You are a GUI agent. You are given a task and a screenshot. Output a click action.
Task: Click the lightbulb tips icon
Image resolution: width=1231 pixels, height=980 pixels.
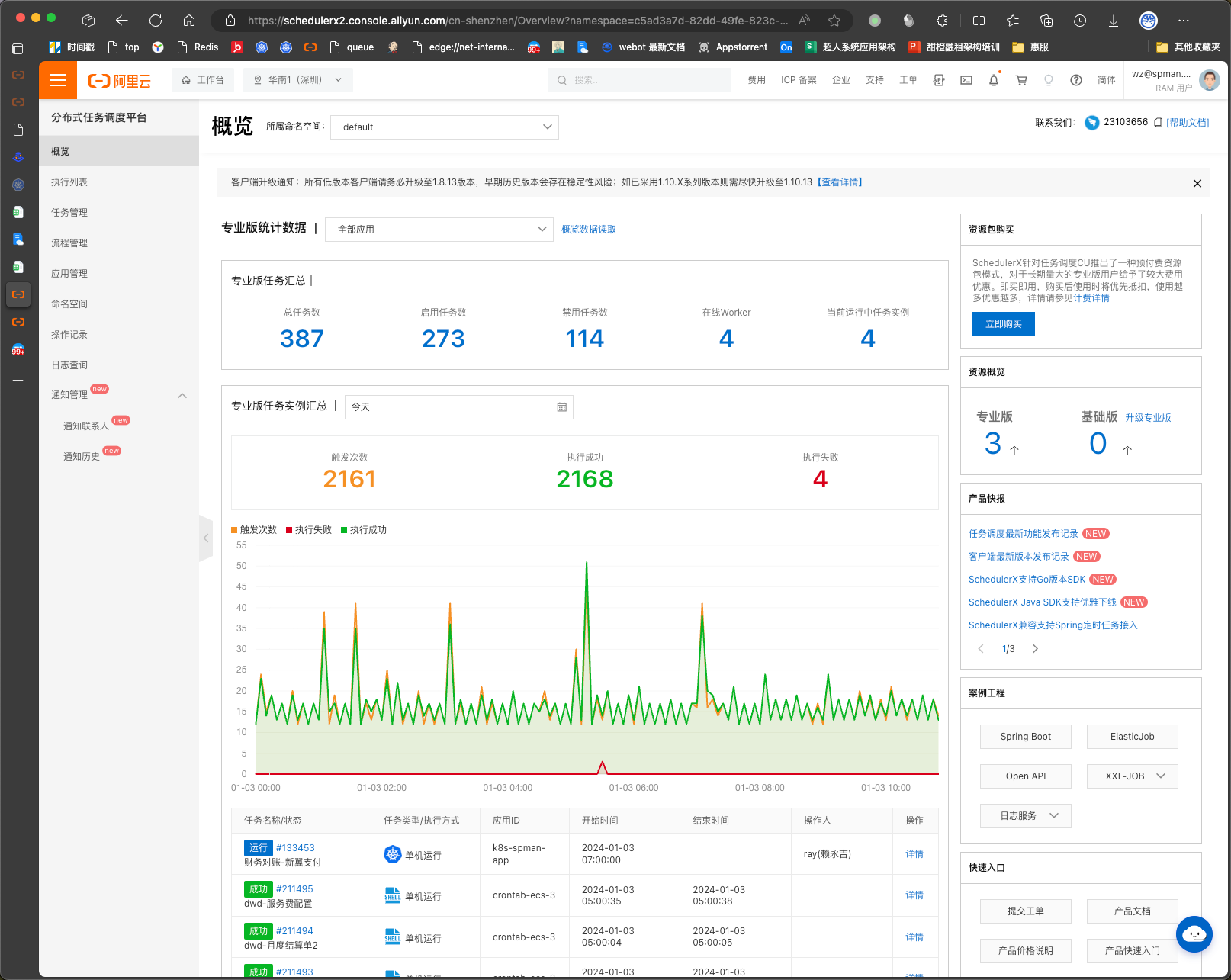[1049, 80]
